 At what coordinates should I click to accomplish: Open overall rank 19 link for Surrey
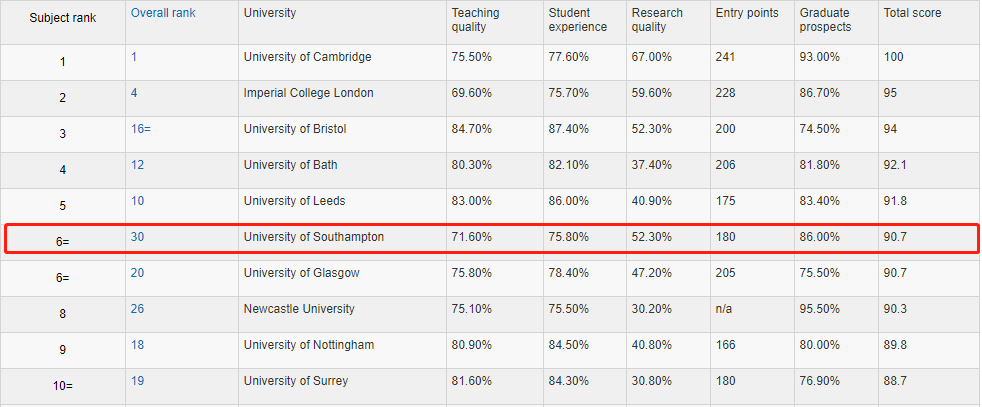click(137, 381)
